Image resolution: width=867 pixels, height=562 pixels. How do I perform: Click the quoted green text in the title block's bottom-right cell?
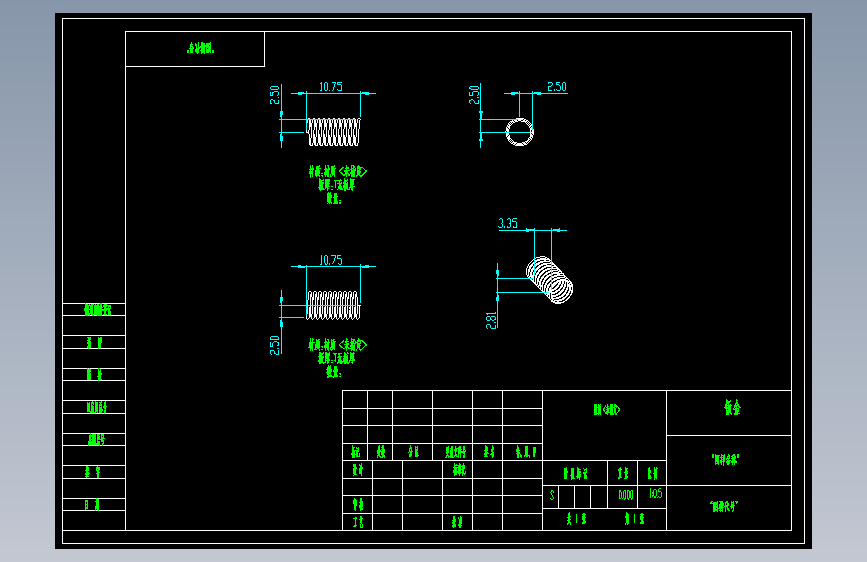724,506
